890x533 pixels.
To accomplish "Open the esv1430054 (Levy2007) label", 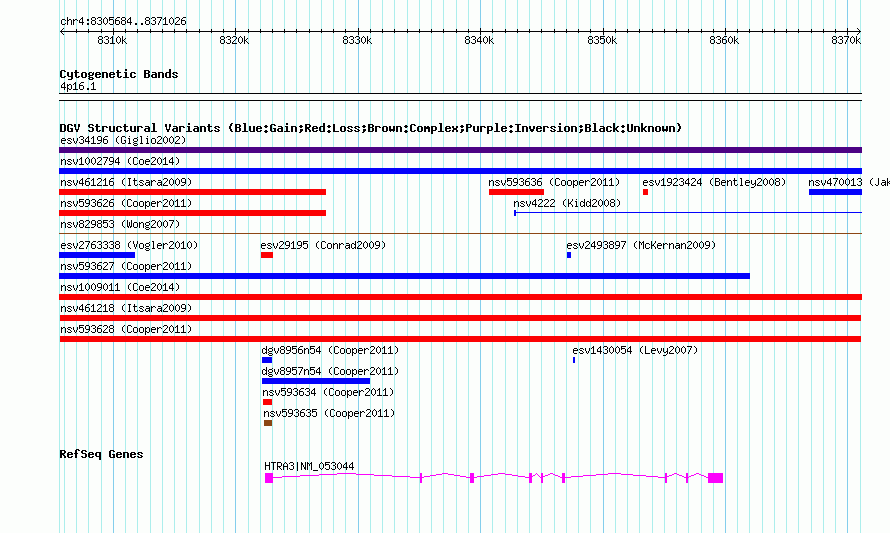I will pos(635,350).
